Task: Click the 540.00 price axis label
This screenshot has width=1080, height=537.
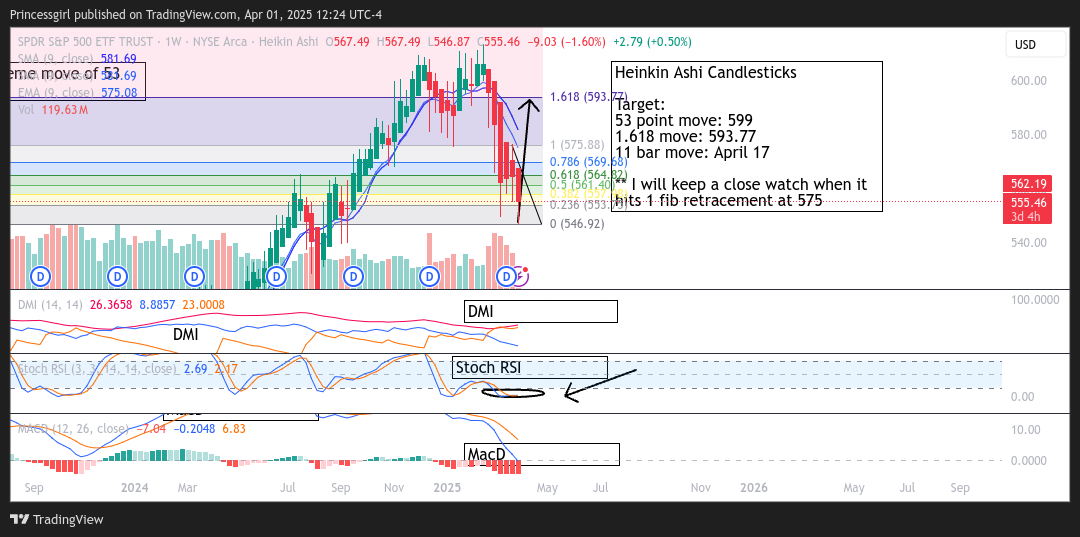Action: (1027, 242)
